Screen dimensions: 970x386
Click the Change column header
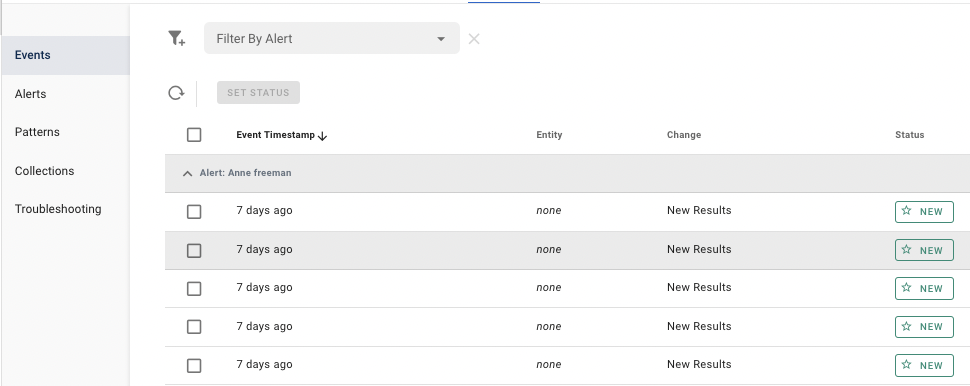(684, 135)
